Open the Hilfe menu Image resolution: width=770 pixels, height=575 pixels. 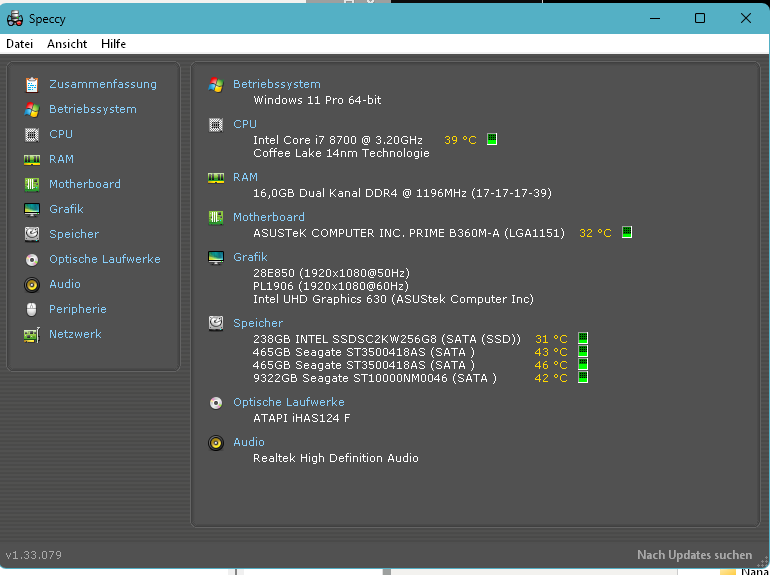coord(113,44)
